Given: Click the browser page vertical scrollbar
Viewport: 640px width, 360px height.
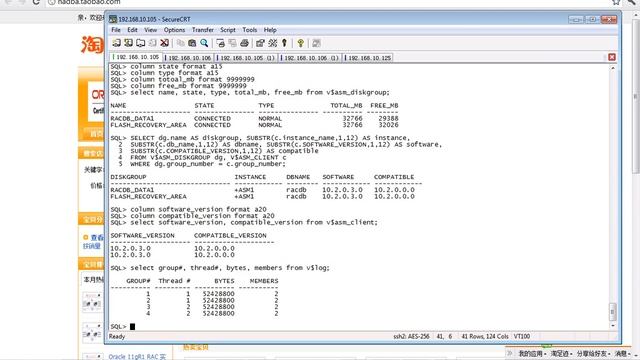Looking at the screenshot, I should point(636,96).
